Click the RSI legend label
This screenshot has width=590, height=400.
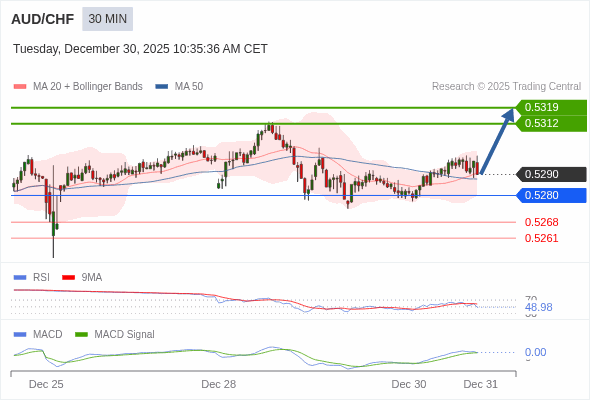pyautogui.click(x=41, y=278)
